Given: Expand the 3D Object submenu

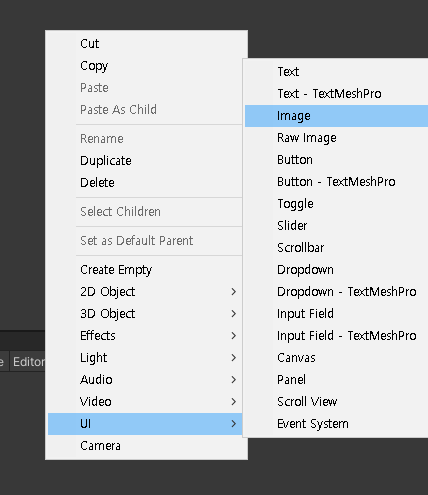Looking at the screenshot, I should point(145,314).
